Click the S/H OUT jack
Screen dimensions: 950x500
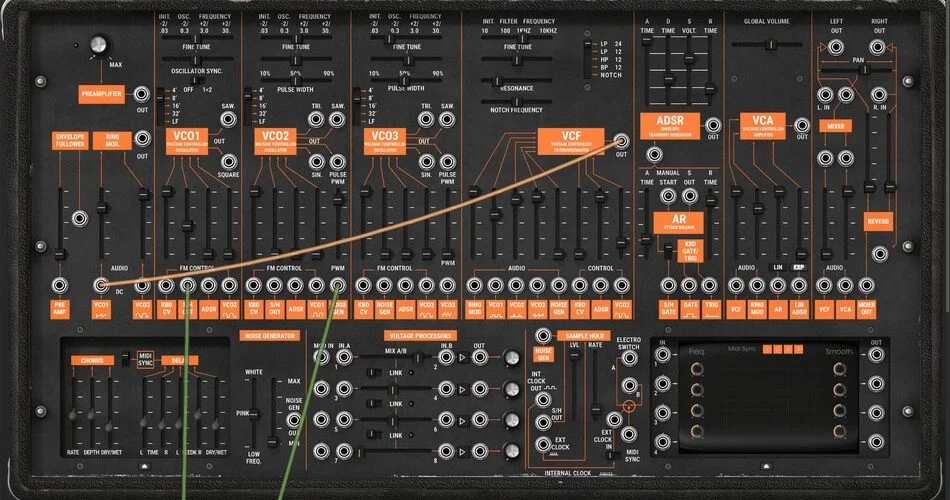click(543, 422)
